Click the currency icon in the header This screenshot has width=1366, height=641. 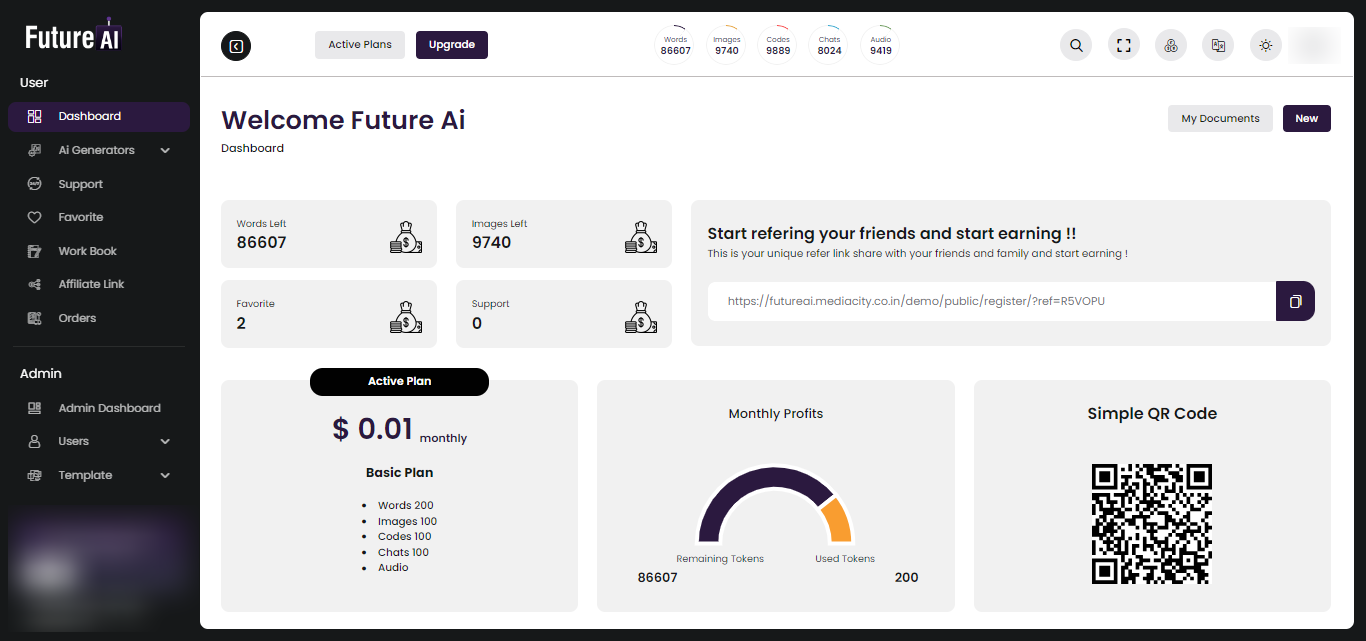coord(1170,45)
